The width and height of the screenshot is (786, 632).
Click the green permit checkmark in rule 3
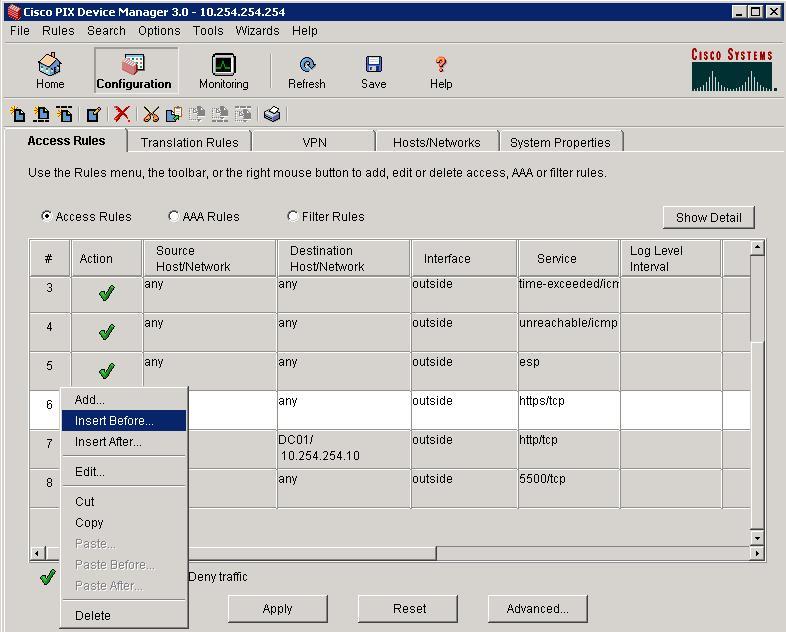tap(106, 293)
